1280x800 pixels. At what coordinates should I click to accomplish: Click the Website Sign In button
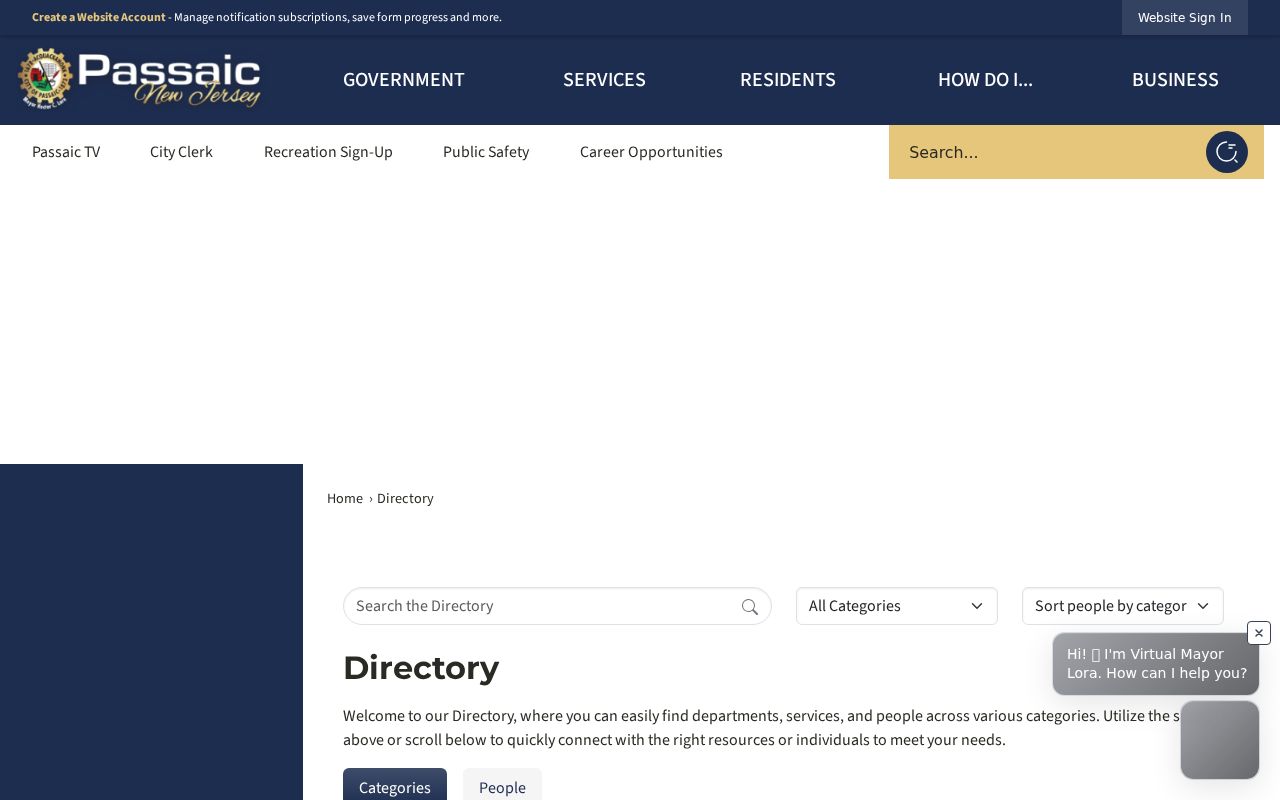point(1185,17)
